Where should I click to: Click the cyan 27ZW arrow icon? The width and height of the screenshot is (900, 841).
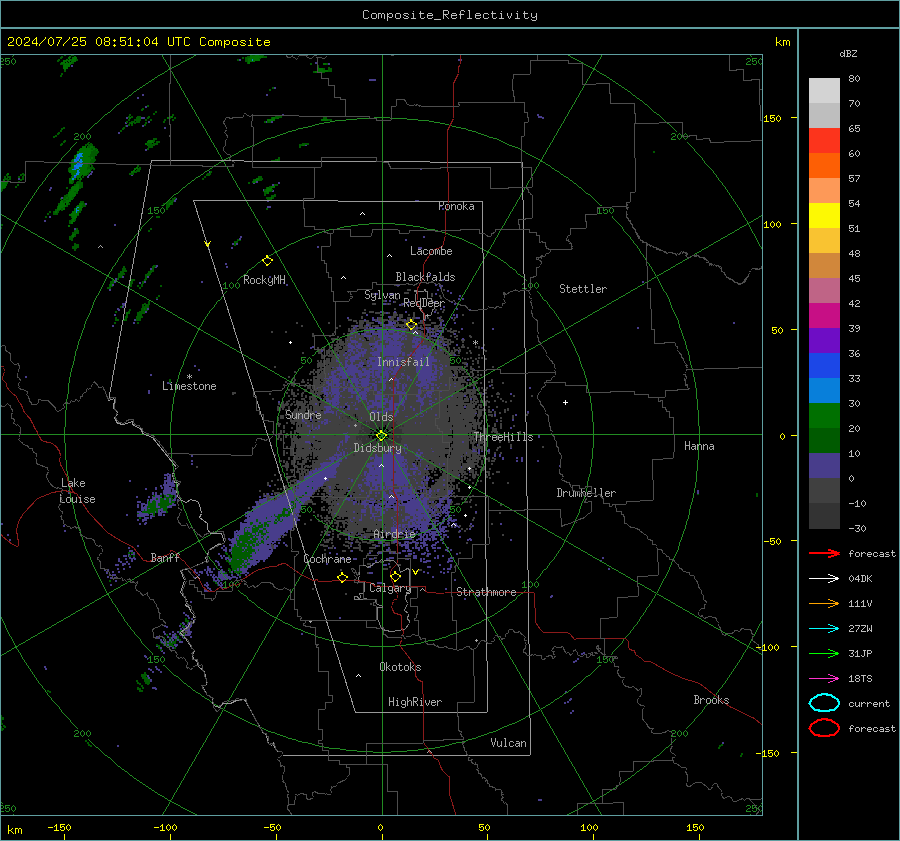824,629
